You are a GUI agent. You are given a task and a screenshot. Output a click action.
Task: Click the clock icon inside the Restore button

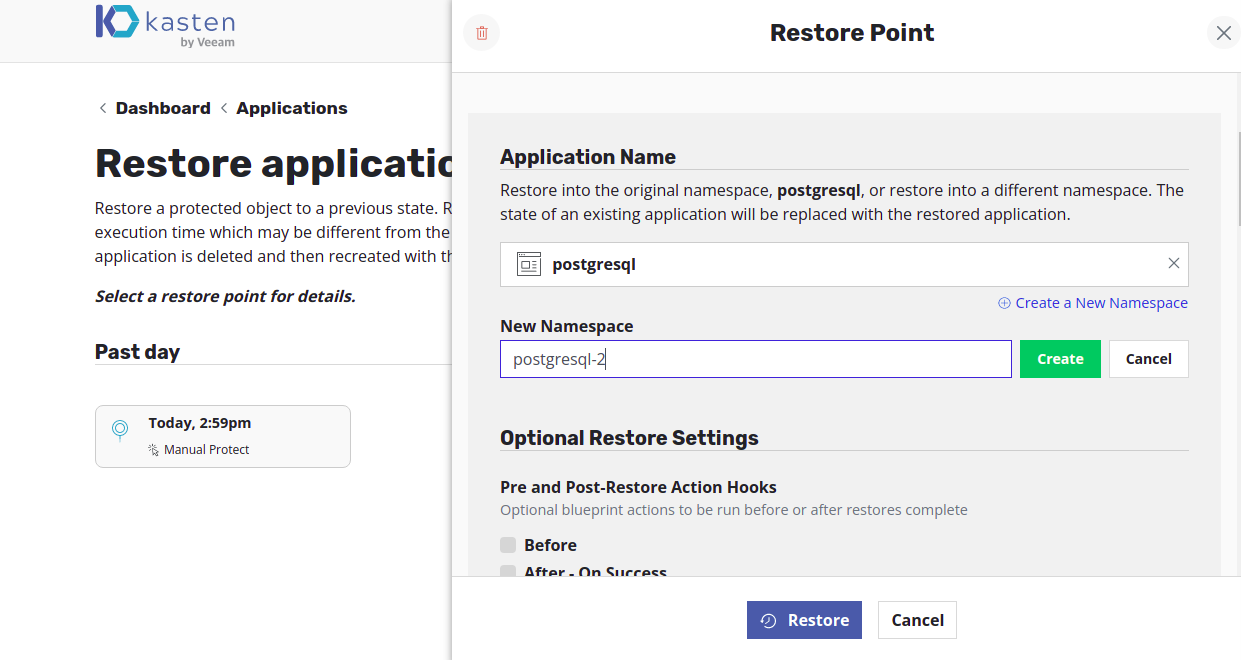[x=768, y=619]
